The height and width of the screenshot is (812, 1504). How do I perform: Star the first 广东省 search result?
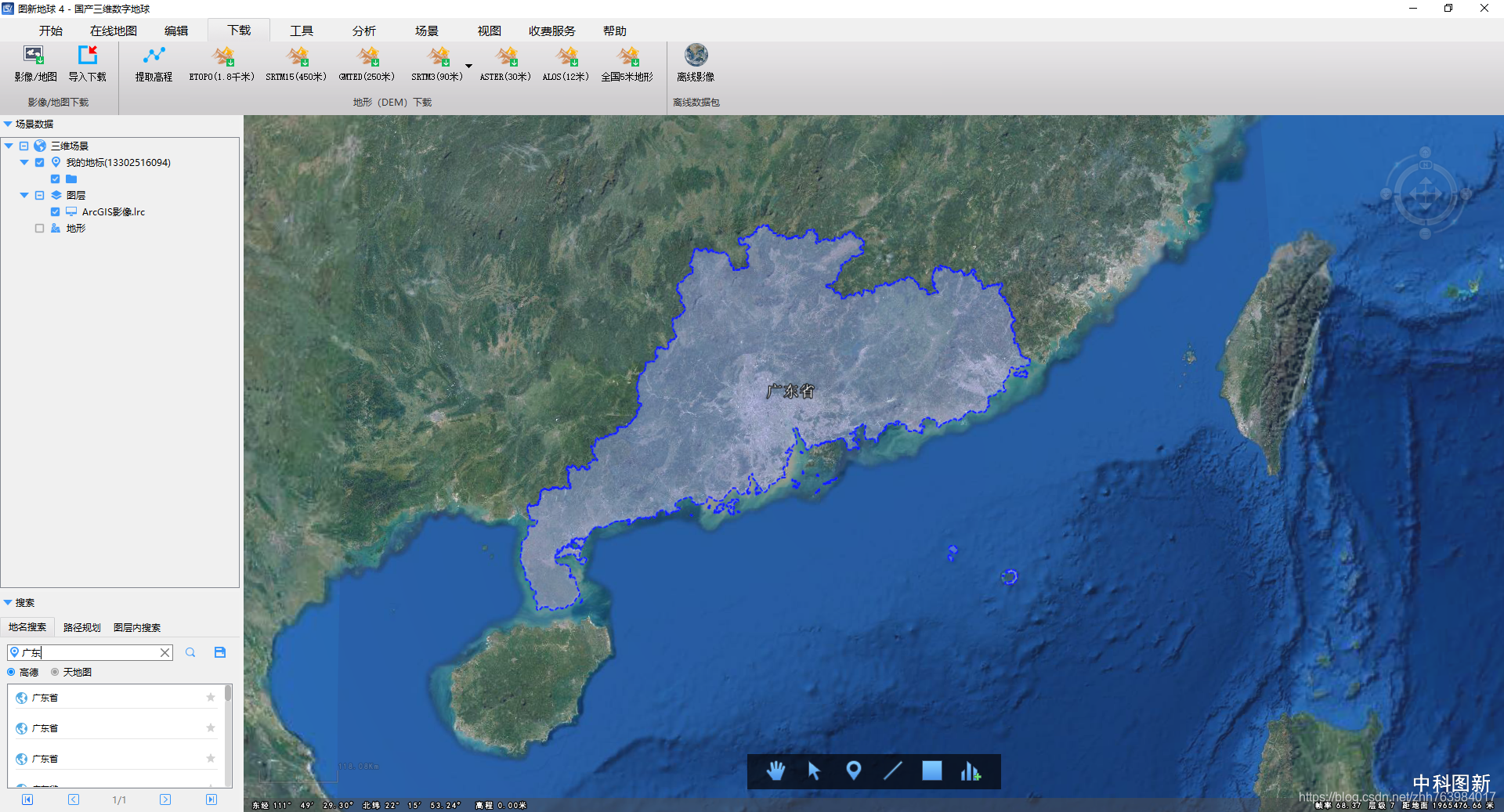click(211, 697)
